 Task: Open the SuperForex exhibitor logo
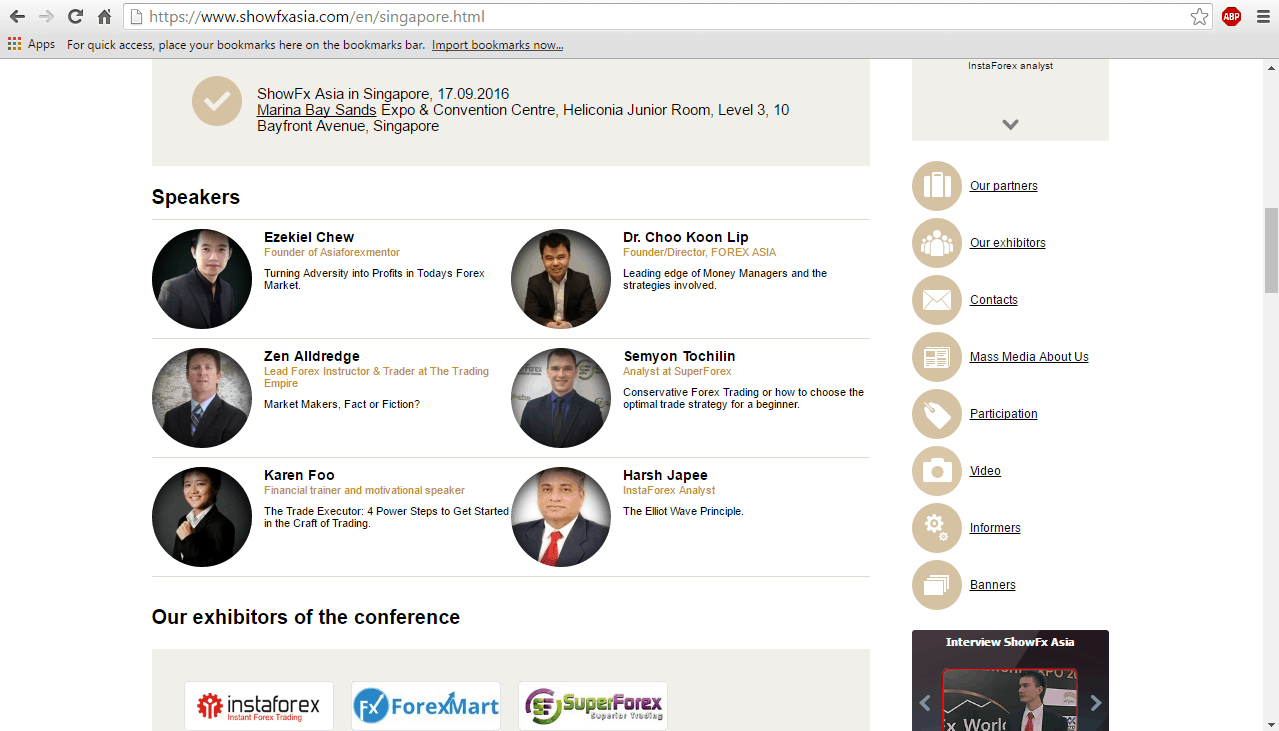coord(593,706)
